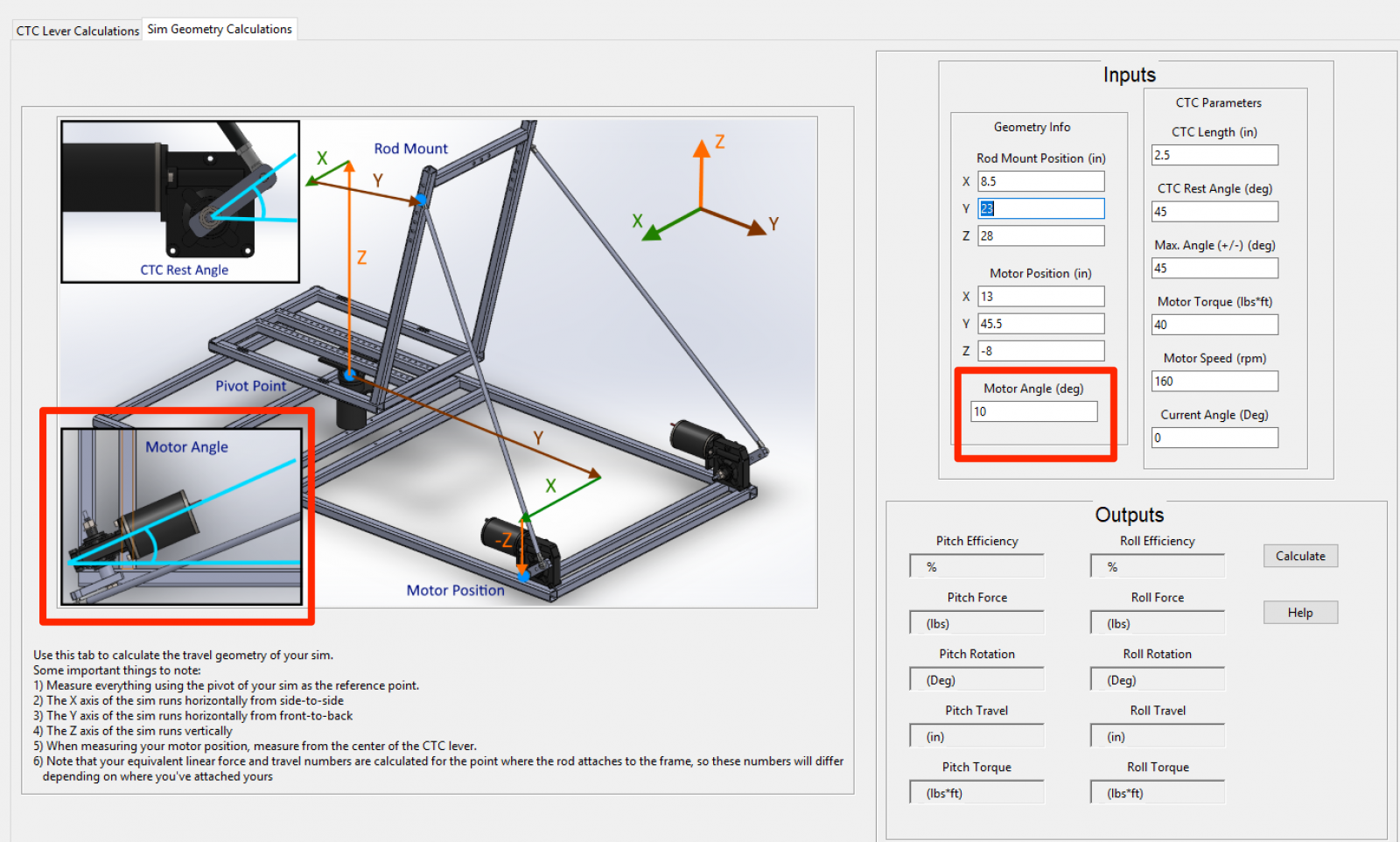Click Roll Efficiency output box

pos(1158,566)
